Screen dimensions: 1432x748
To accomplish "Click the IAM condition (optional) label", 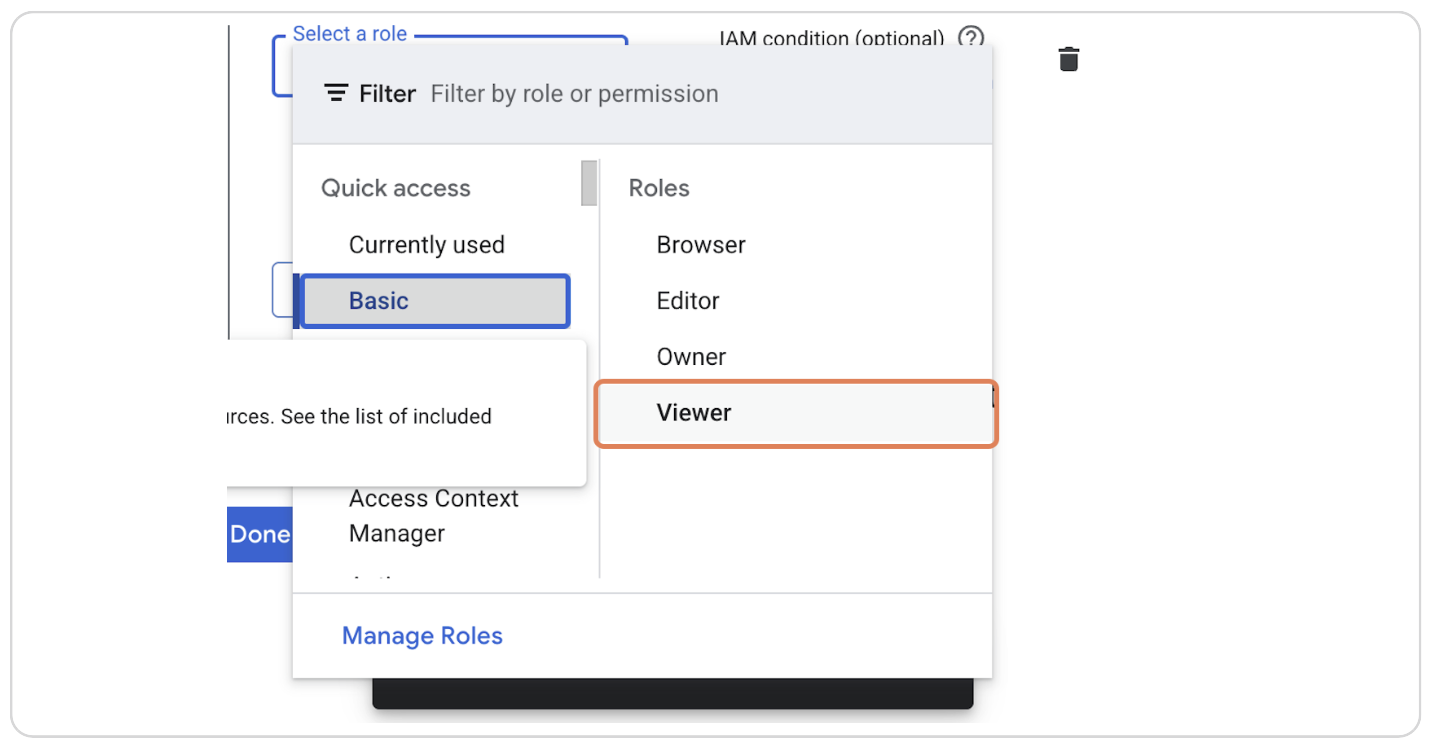I will [x=831, y=39].
